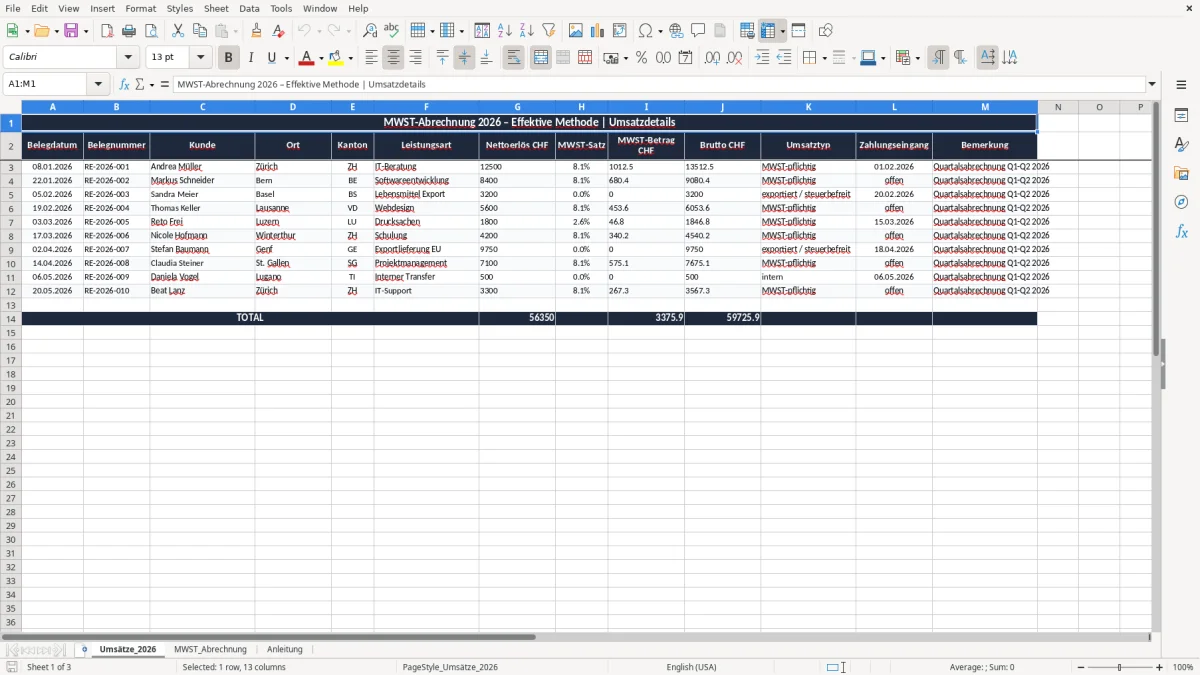The width and height of the screenshot is (1200, 675).
Task: Expand the formula bar arrow
Action: pos(1152,85)
